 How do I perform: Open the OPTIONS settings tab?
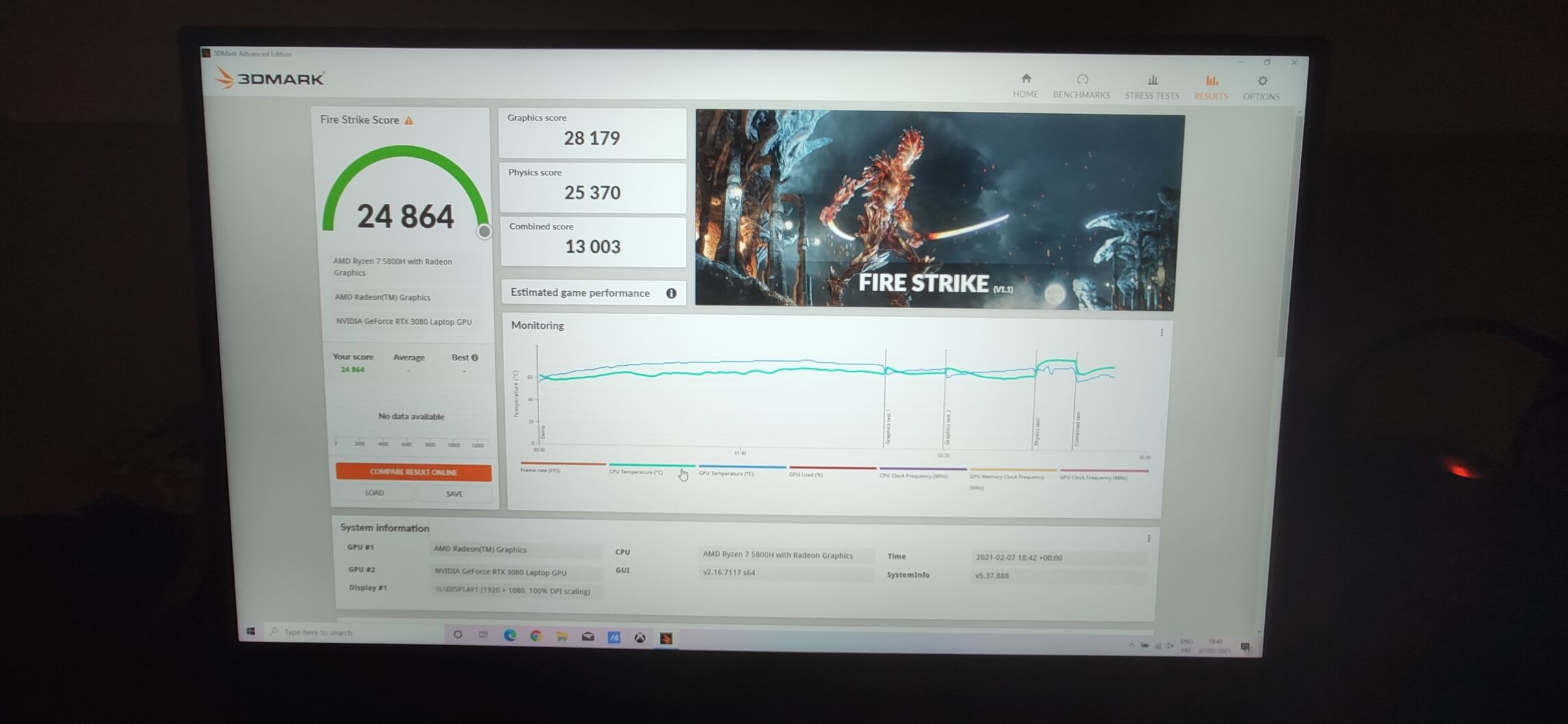1261,89
